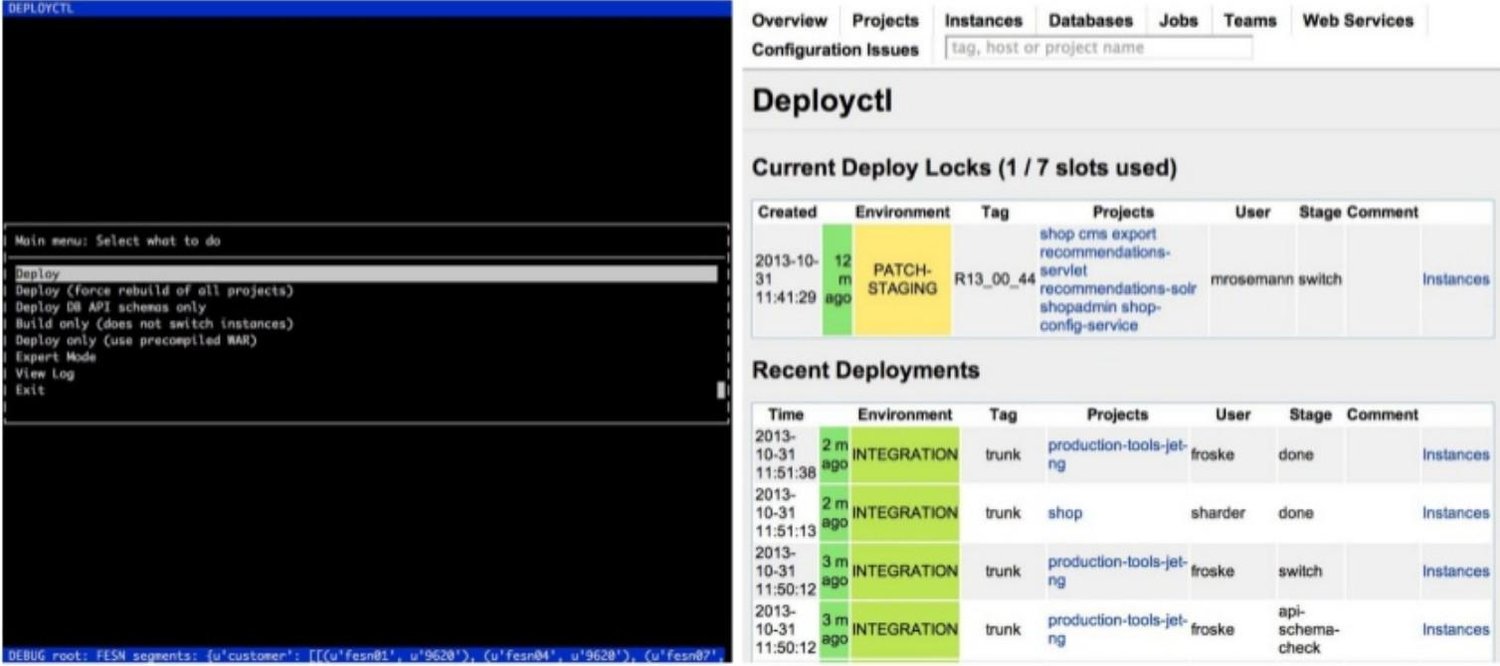Select View Log menu entry

click(45, 374)
